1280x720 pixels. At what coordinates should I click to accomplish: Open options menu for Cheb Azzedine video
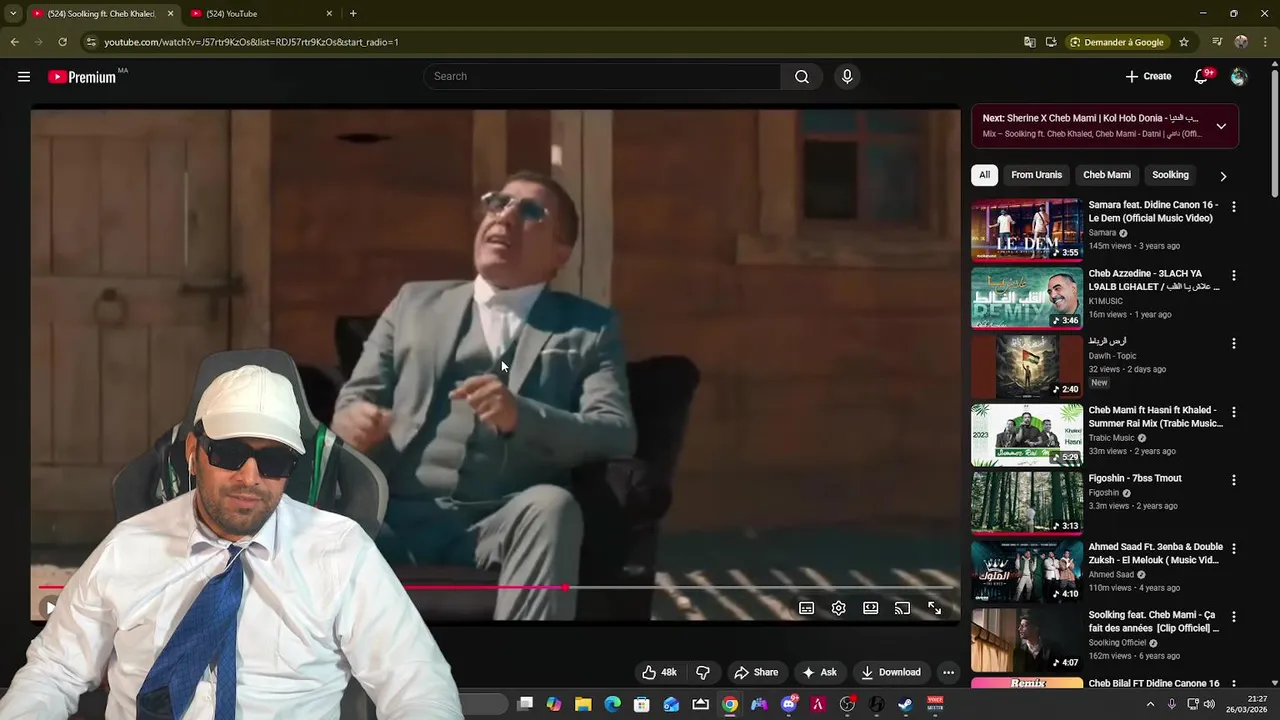(x=1233, y=275)
